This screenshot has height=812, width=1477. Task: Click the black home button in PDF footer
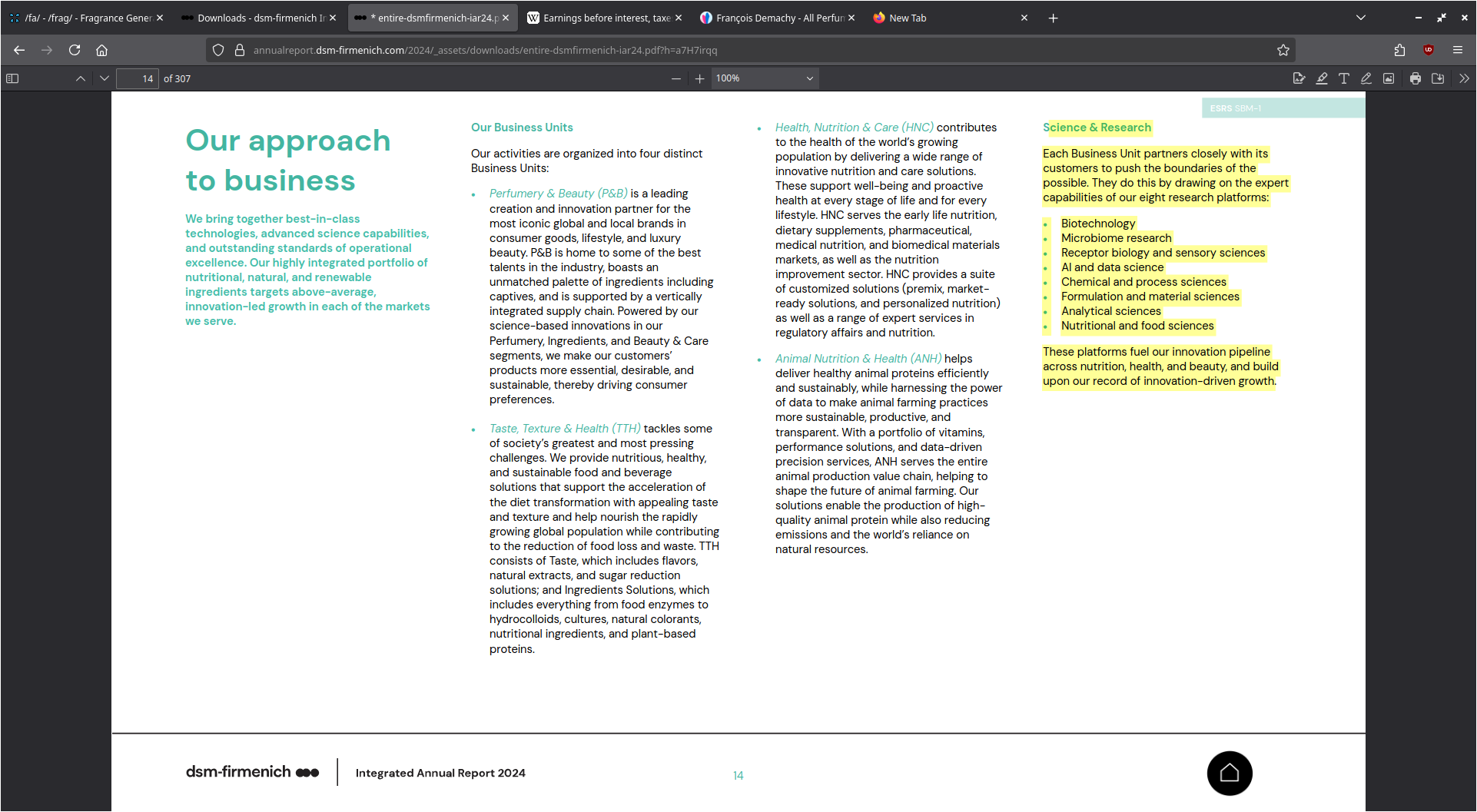pyautogui.click(x=1230, y=773)
